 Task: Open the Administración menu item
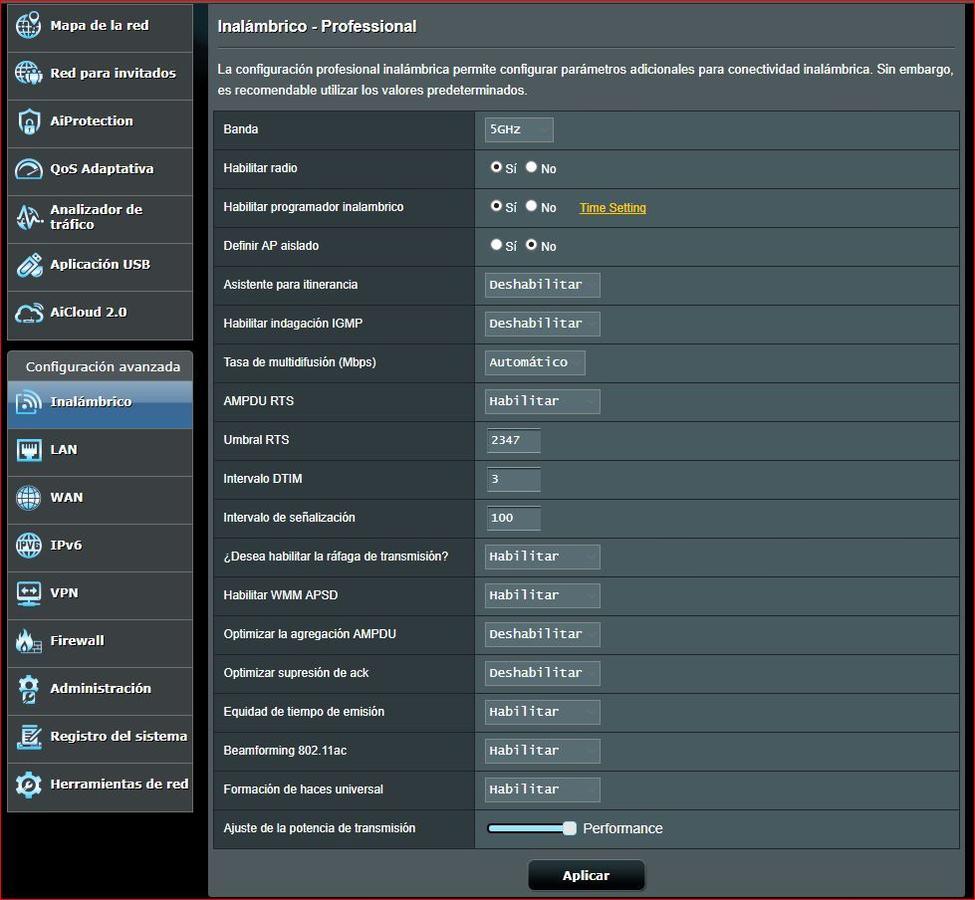tap(99, 689)
